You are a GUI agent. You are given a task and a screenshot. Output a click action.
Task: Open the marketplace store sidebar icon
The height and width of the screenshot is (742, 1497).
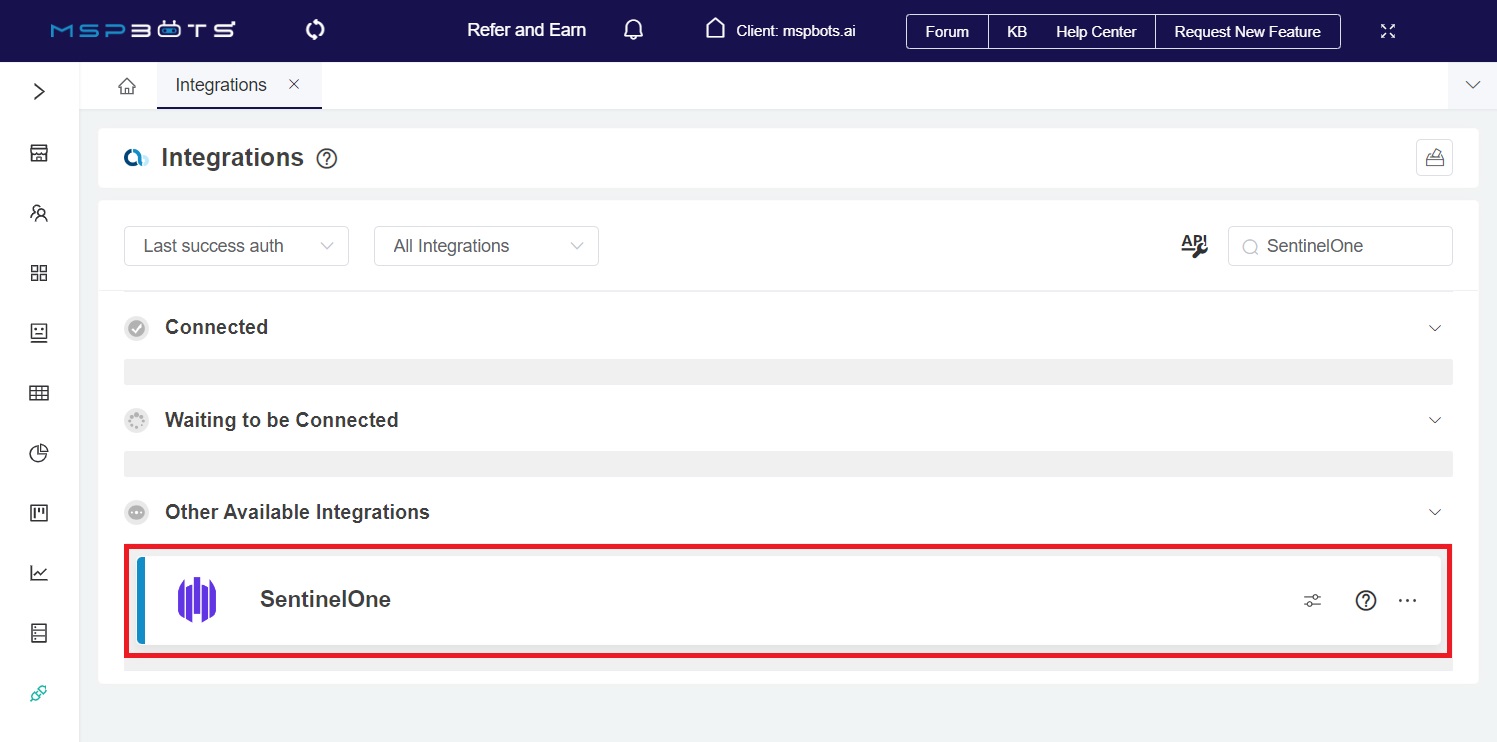[39, 153]
